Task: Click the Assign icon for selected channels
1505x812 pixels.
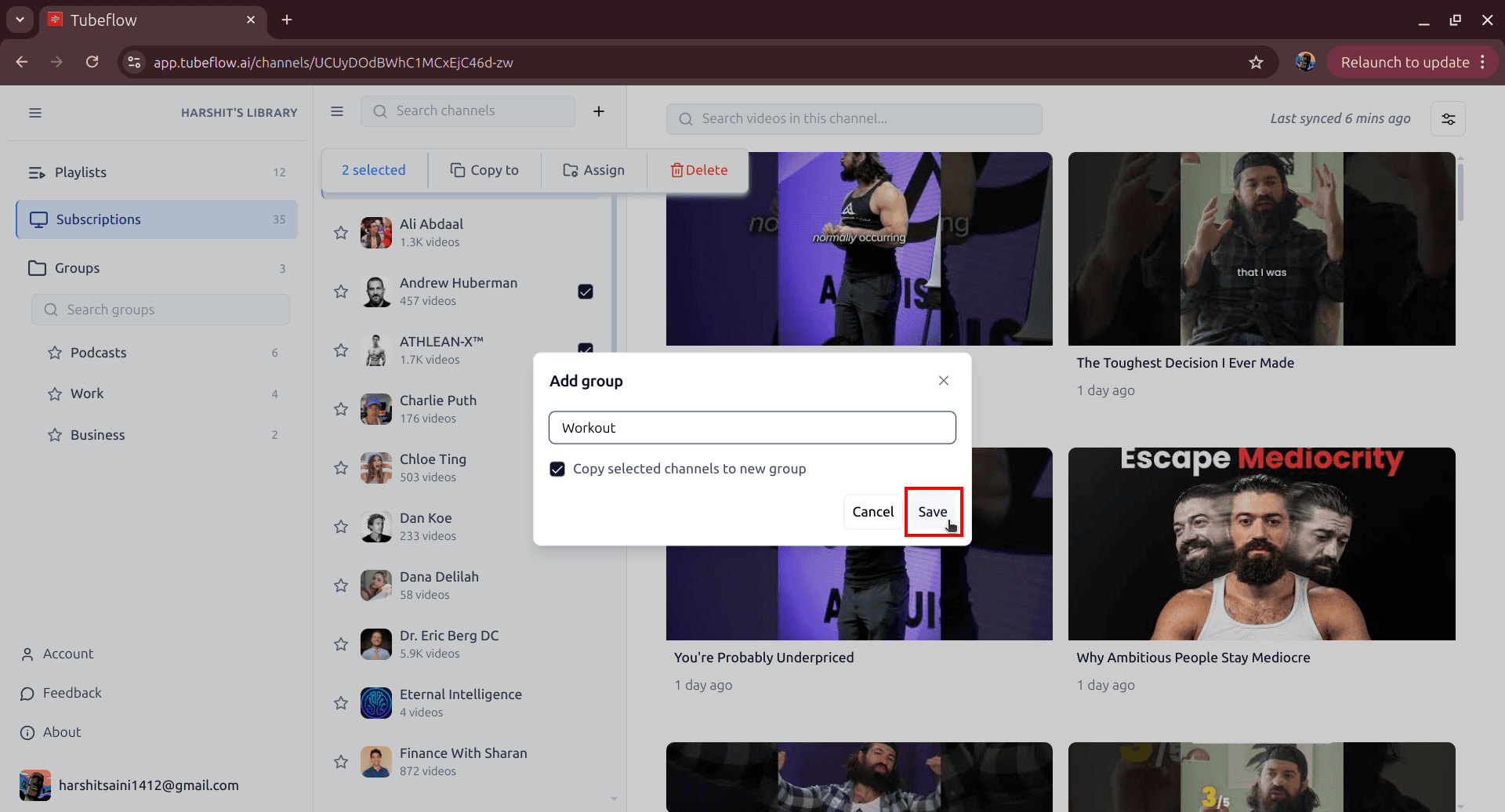Action: 571,169
